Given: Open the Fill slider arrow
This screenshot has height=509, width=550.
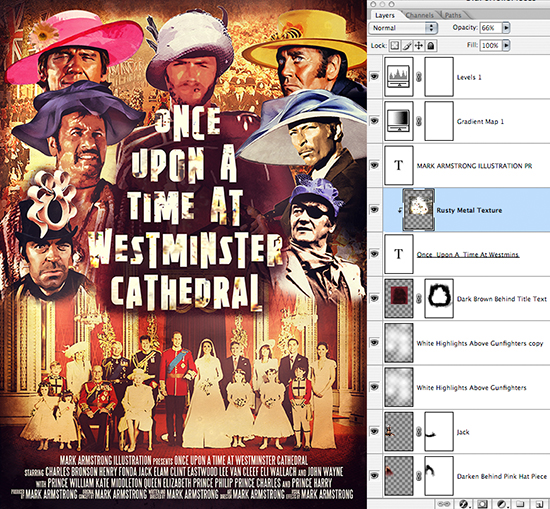Looking at the screenshot, I should (506, 45).
